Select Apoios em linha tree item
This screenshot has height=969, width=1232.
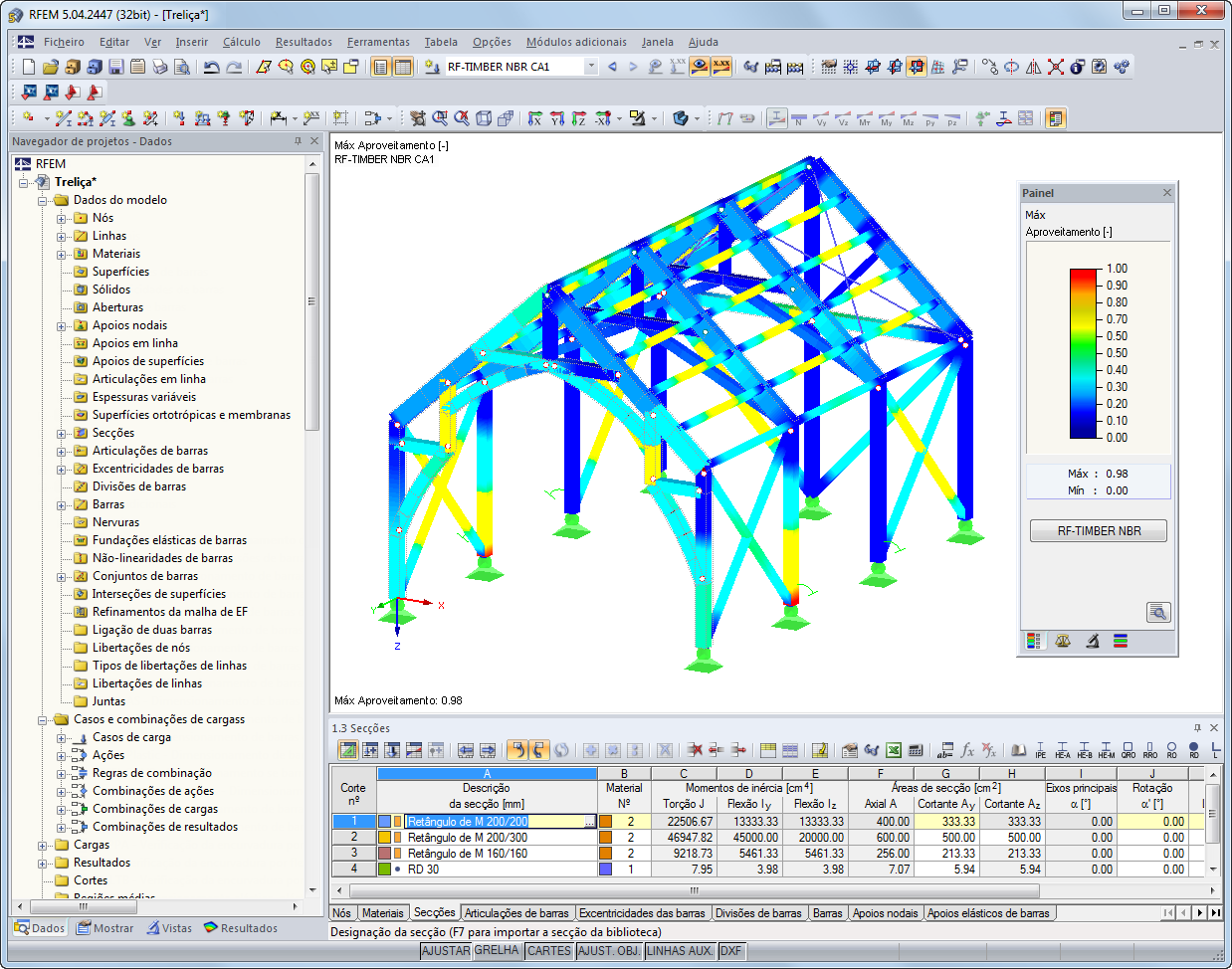tap(135, 343)
